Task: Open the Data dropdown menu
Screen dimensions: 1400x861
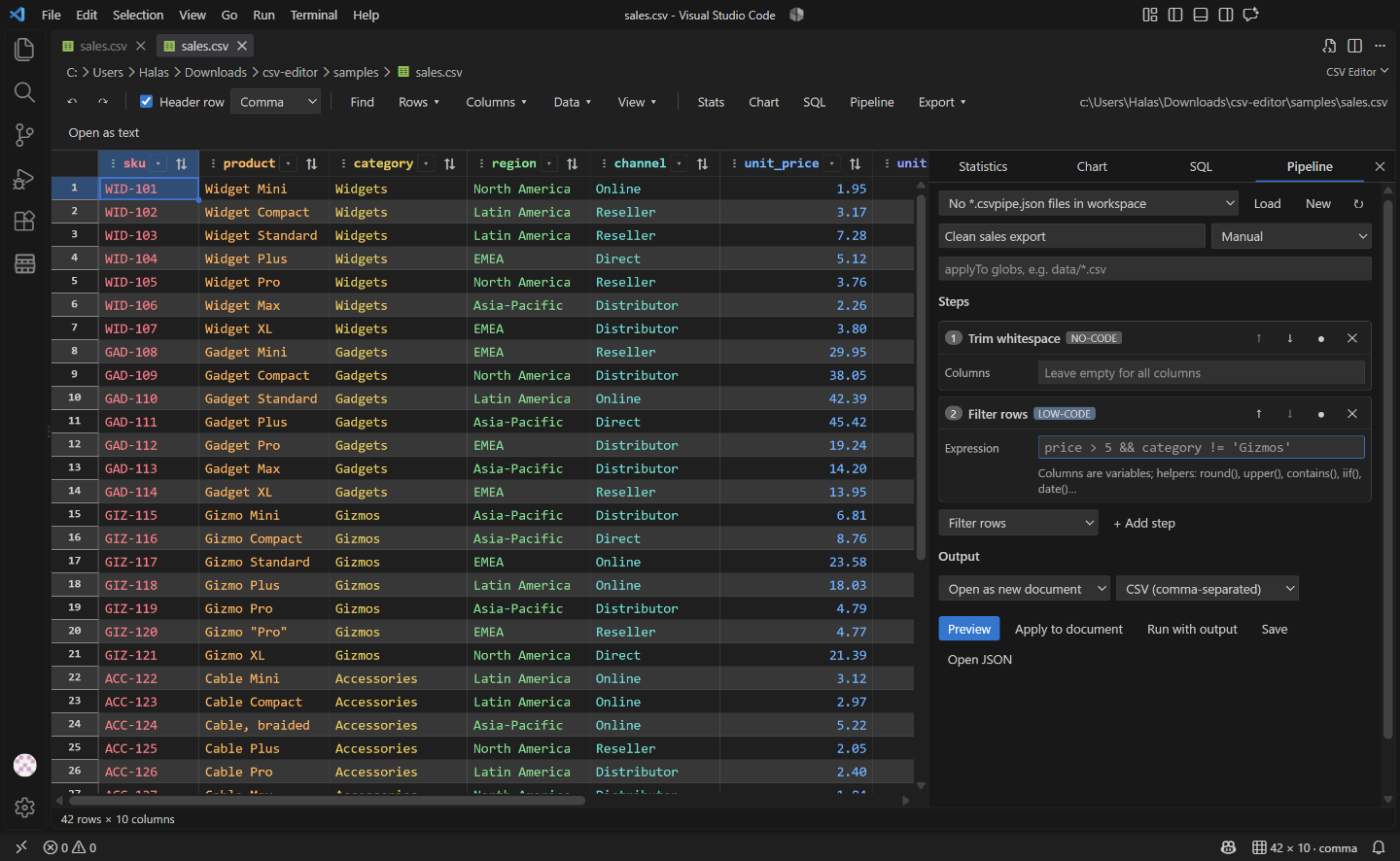Action: pos(573,102)
